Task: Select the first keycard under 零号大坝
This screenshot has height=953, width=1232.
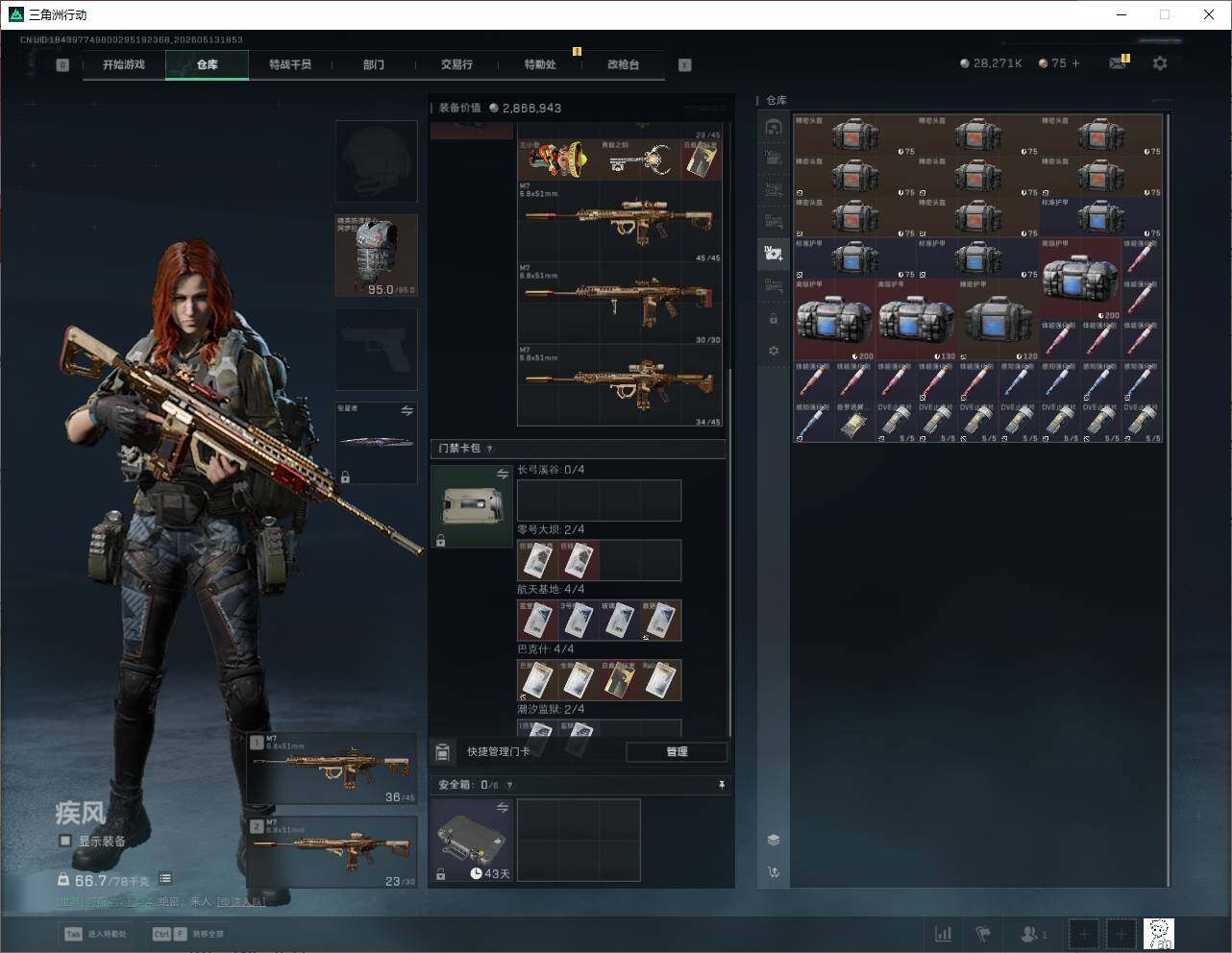Action: (537, 560)
